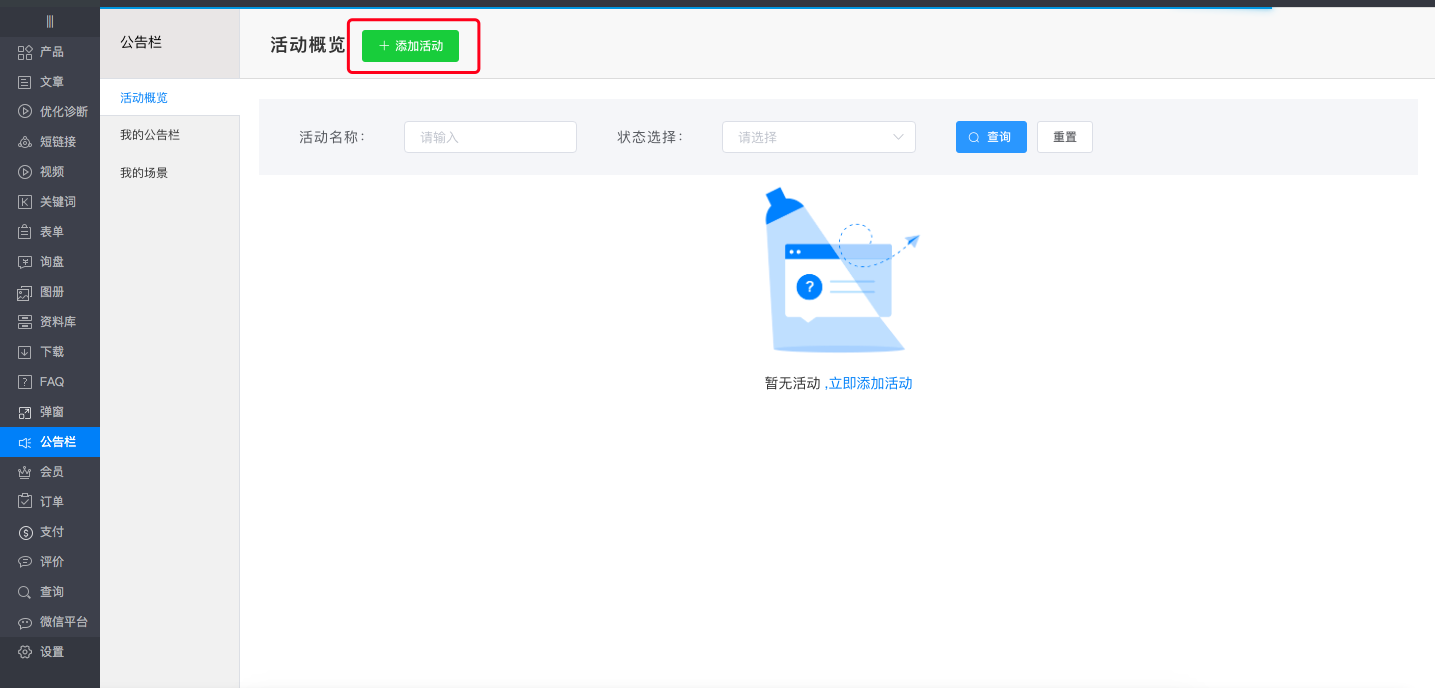The height and width of the screenshot is (688, 1435).
Task: Open the 优化诊断 panel
Action: point(48,111)
